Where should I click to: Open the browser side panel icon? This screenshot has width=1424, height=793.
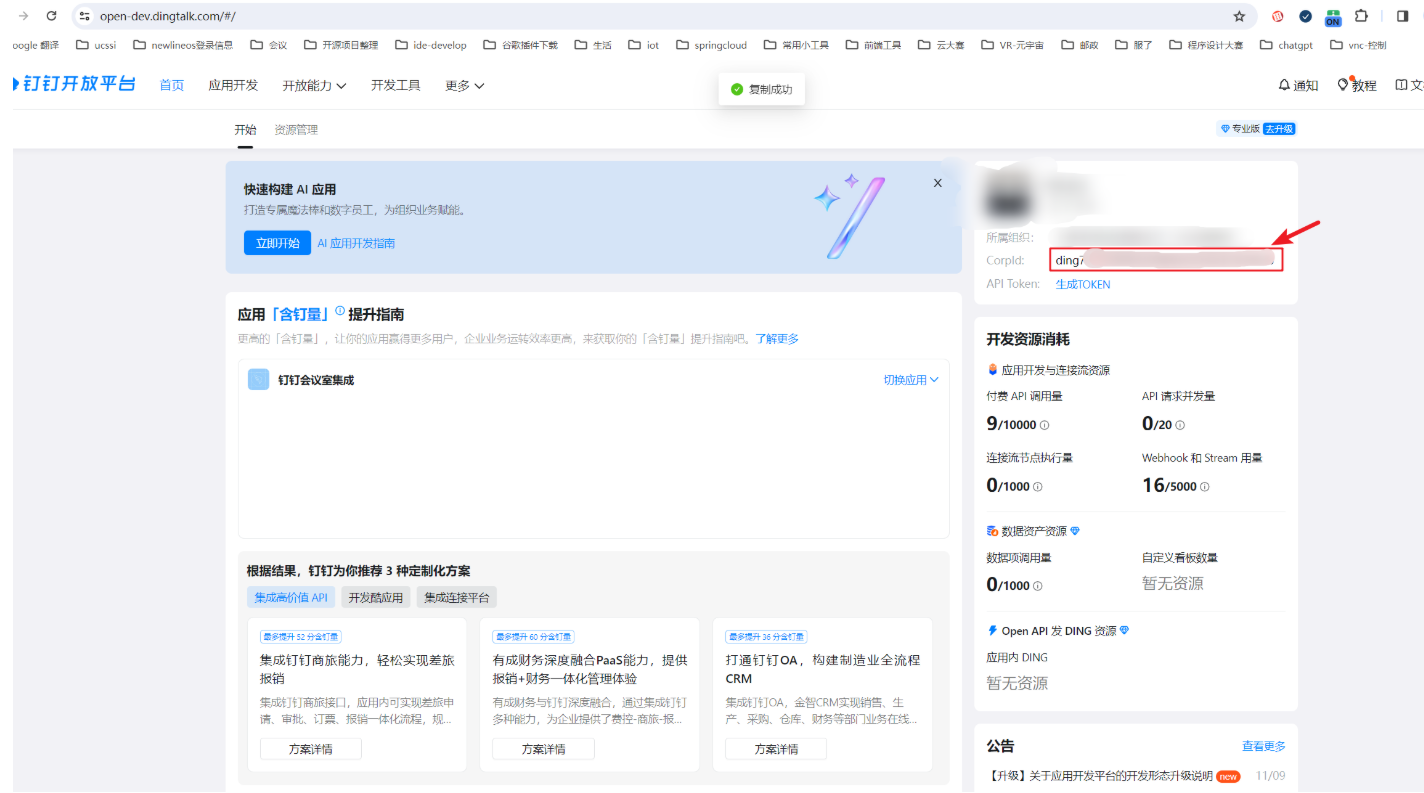coord(1402,16)
